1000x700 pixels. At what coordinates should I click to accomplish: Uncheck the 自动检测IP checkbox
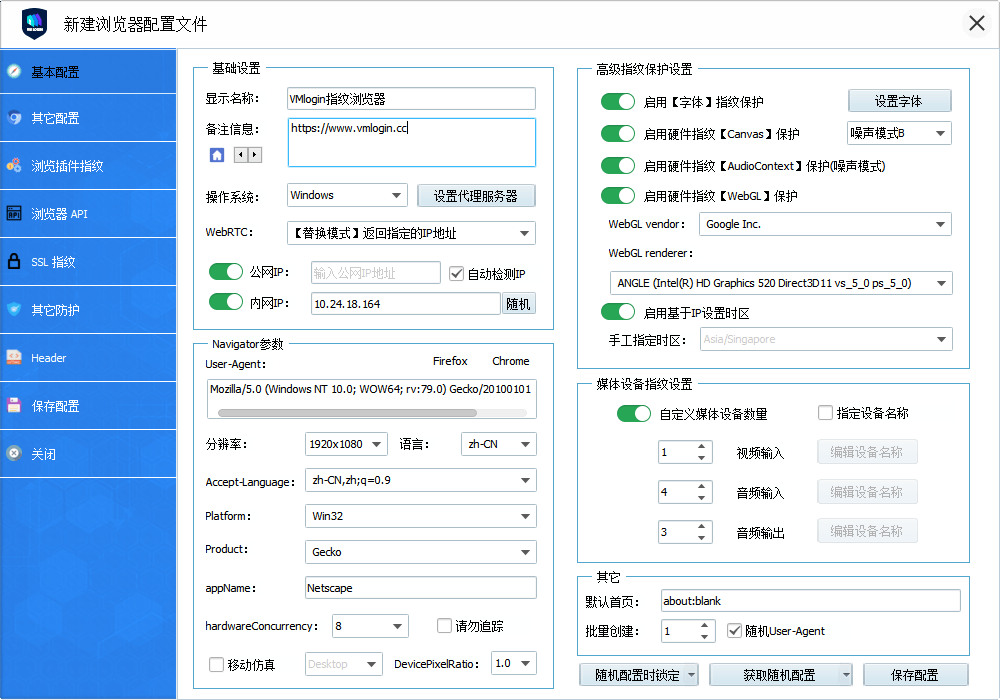coord(456,271)
